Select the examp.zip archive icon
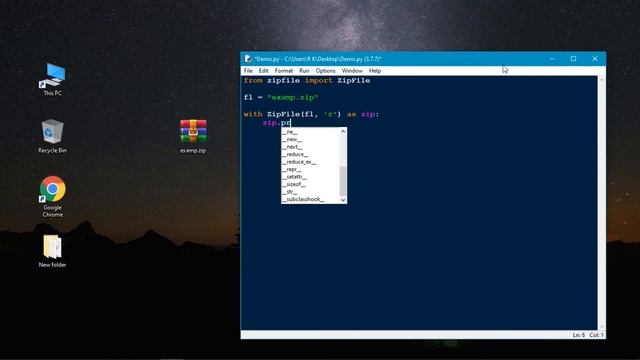This screenshot has height=360, width=640. pos(193,136)
